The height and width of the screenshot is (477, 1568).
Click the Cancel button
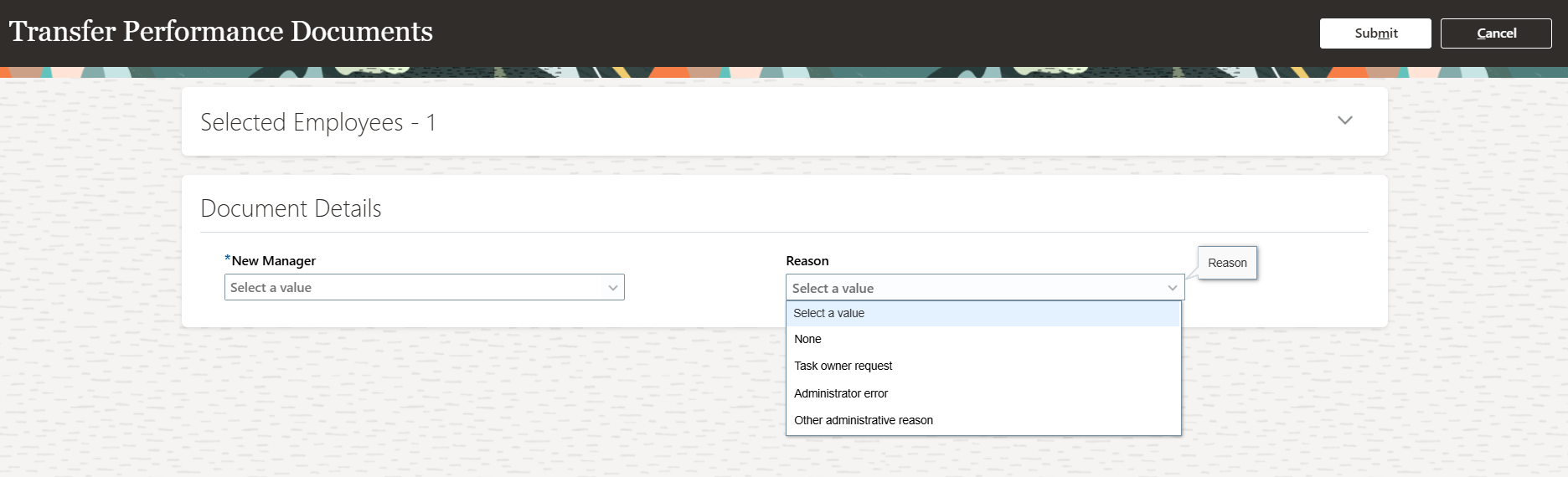point(1496,33)
